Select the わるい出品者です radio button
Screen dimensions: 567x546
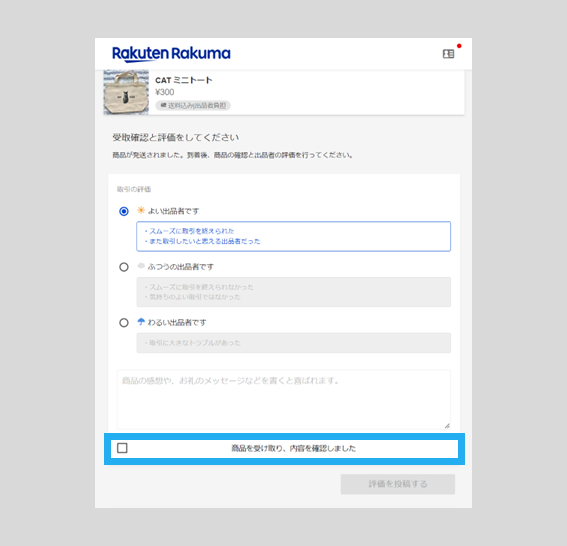pos(124,323)
